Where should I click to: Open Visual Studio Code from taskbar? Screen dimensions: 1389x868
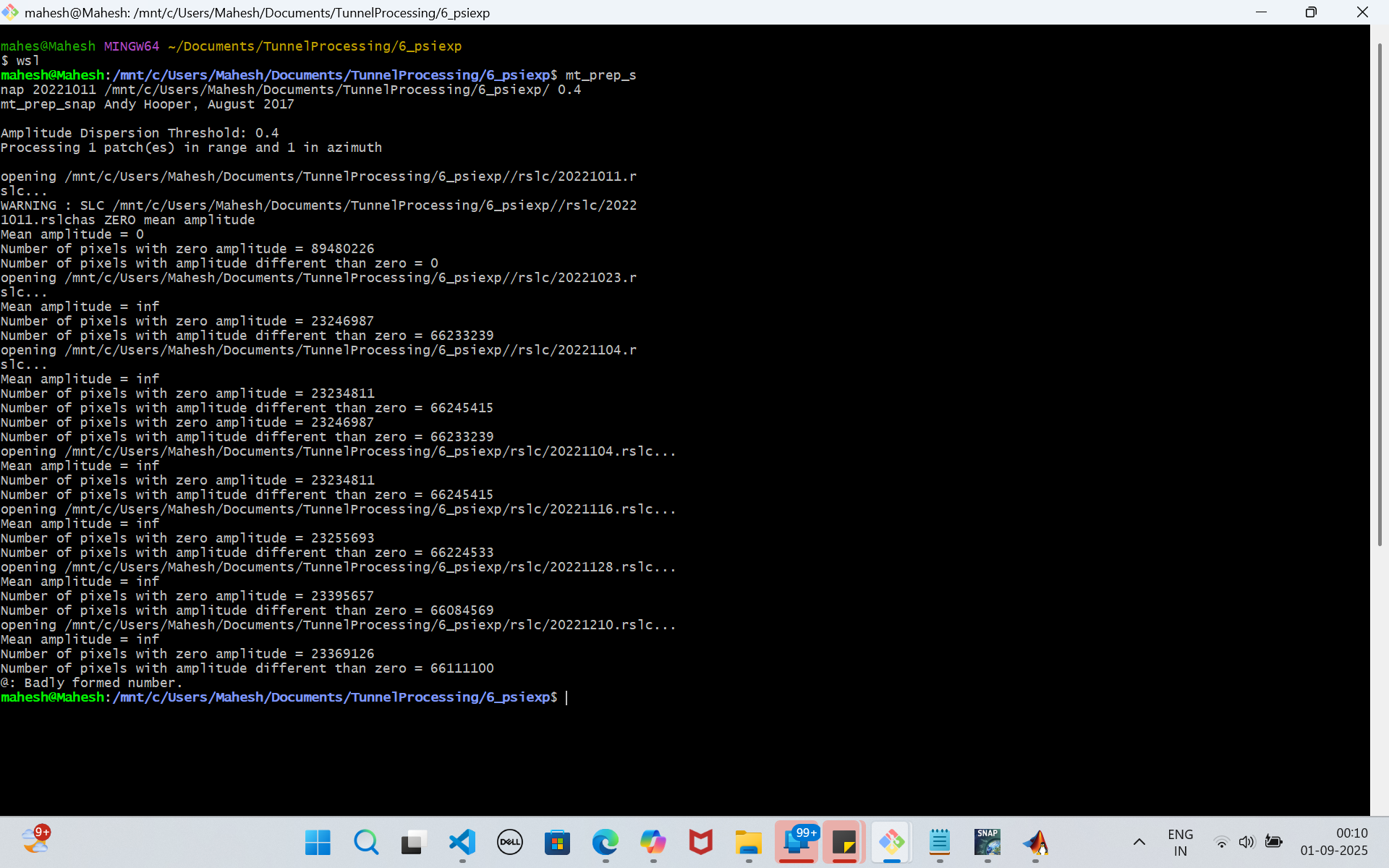coord(462,842)
